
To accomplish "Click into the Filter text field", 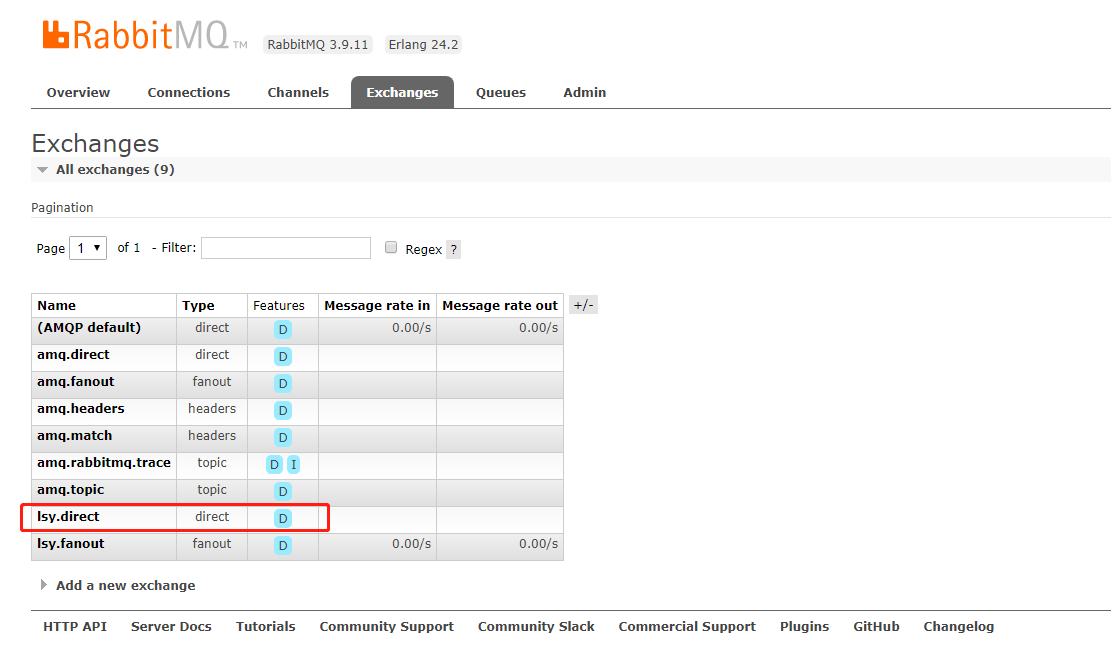I will point(286,248).
